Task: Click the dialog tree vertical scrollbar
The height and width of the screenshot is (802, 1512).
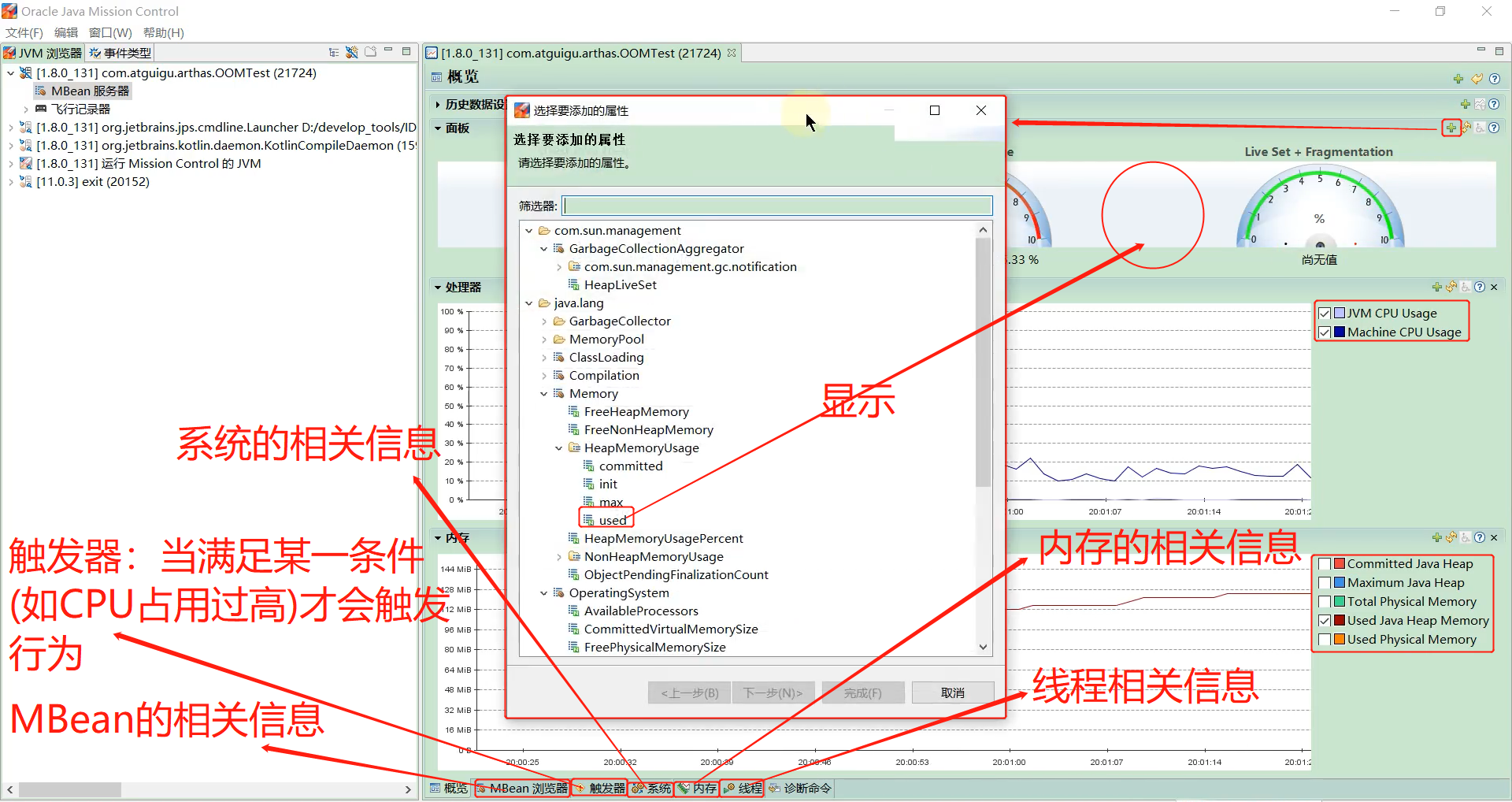Action: click(983, 362)
